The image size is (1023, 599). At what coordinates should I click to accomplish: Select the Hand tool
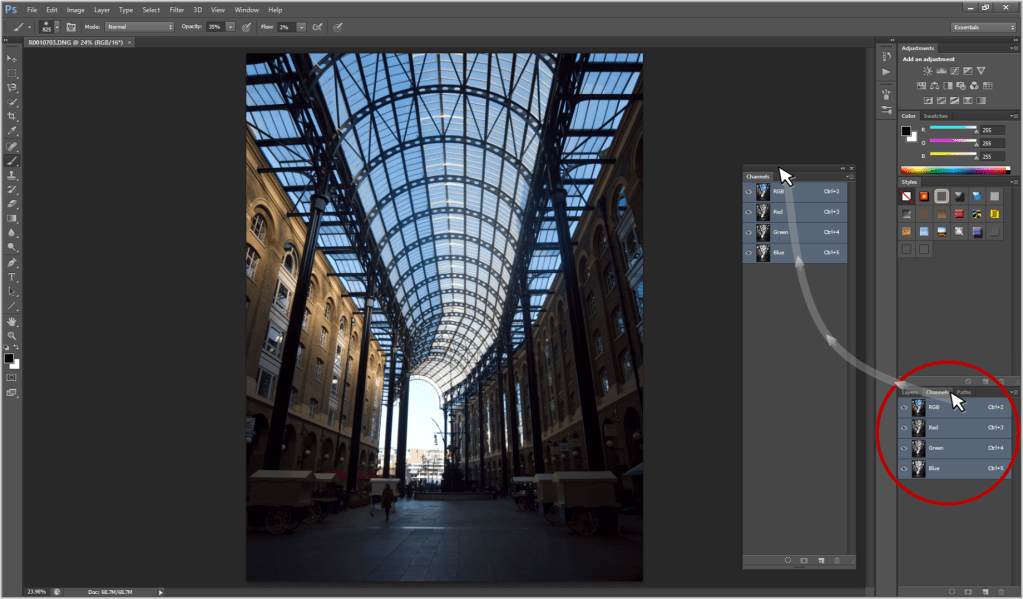pos(12,321)
